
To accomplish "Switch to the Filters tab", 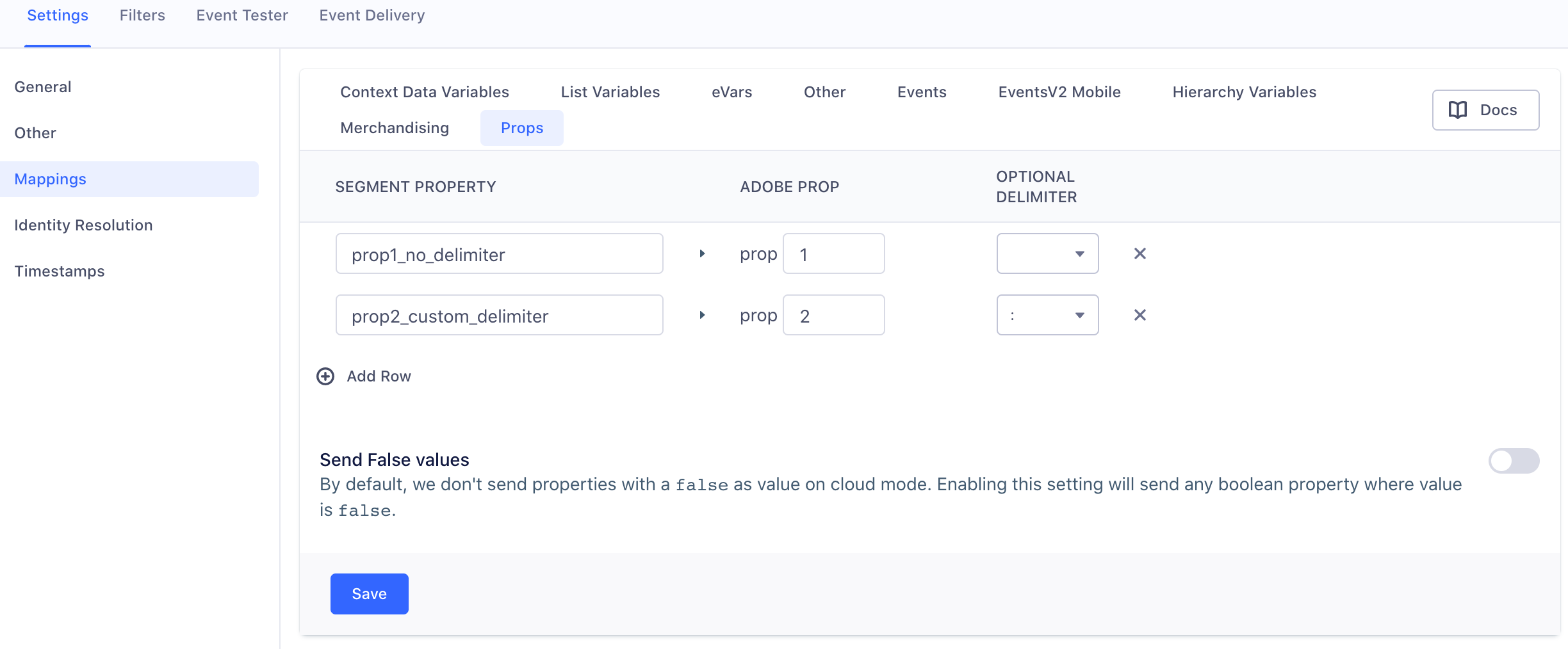I will click(142, 15).
